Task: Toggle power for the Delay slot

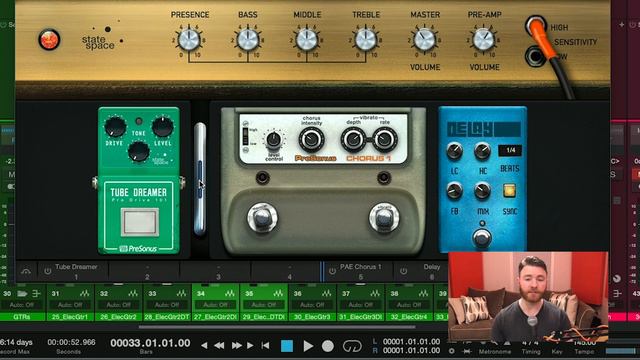Action: (403, 271)
